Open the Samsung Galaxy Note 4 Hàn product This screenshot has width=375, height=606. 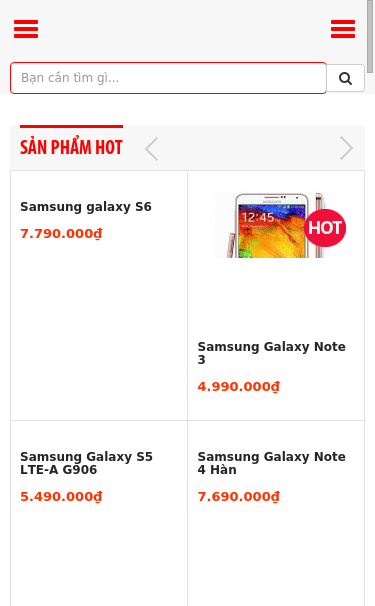[271, 463]
